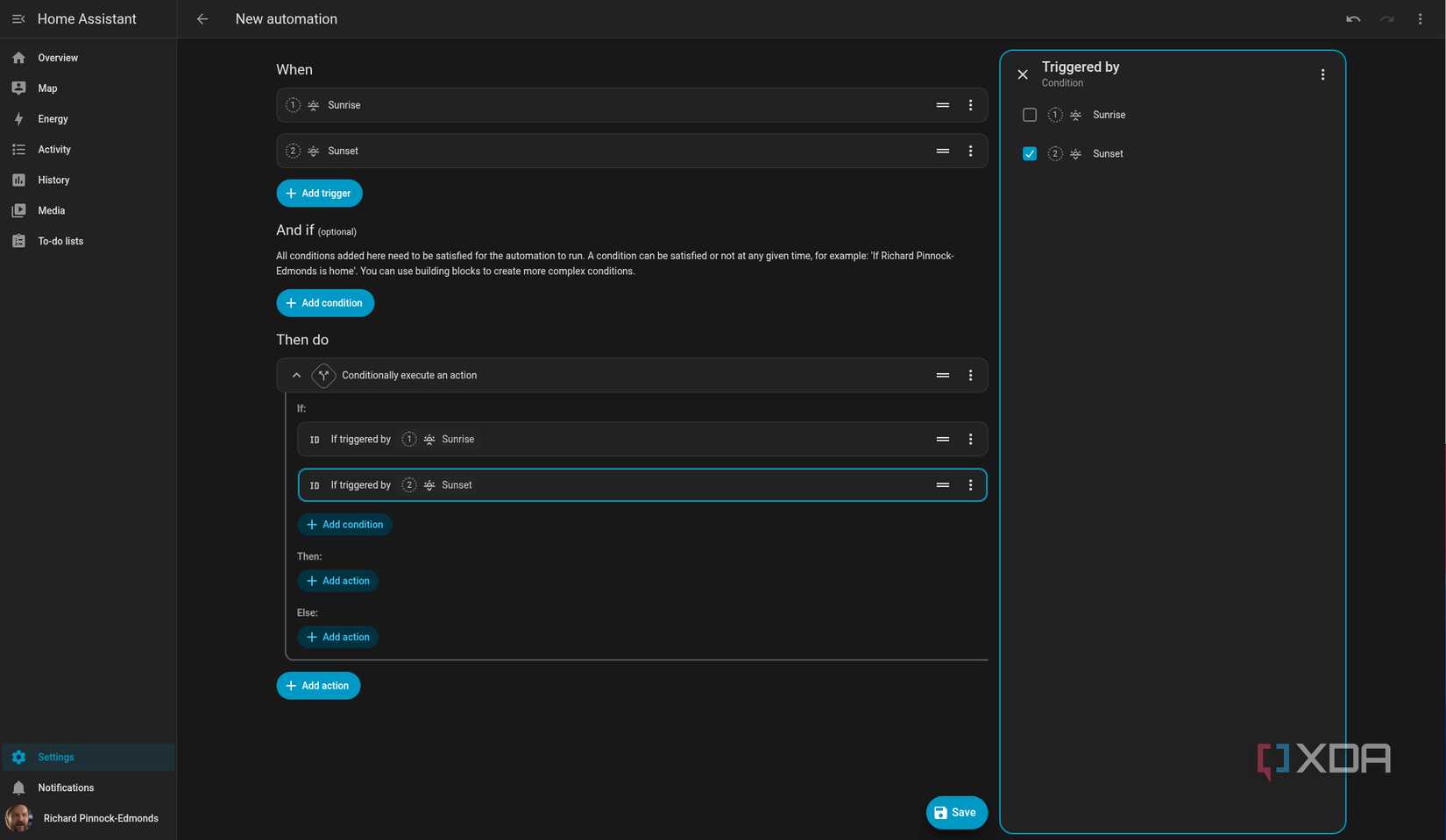Go back using the arrow beside New automation
The width and height of the screenshot is (1446, 840).
(x=202, y=18)
